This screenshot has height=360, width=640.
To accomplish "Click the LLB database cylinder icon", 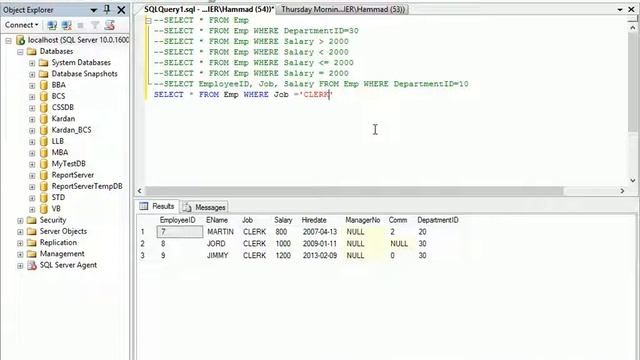I will tap(44, 141).
